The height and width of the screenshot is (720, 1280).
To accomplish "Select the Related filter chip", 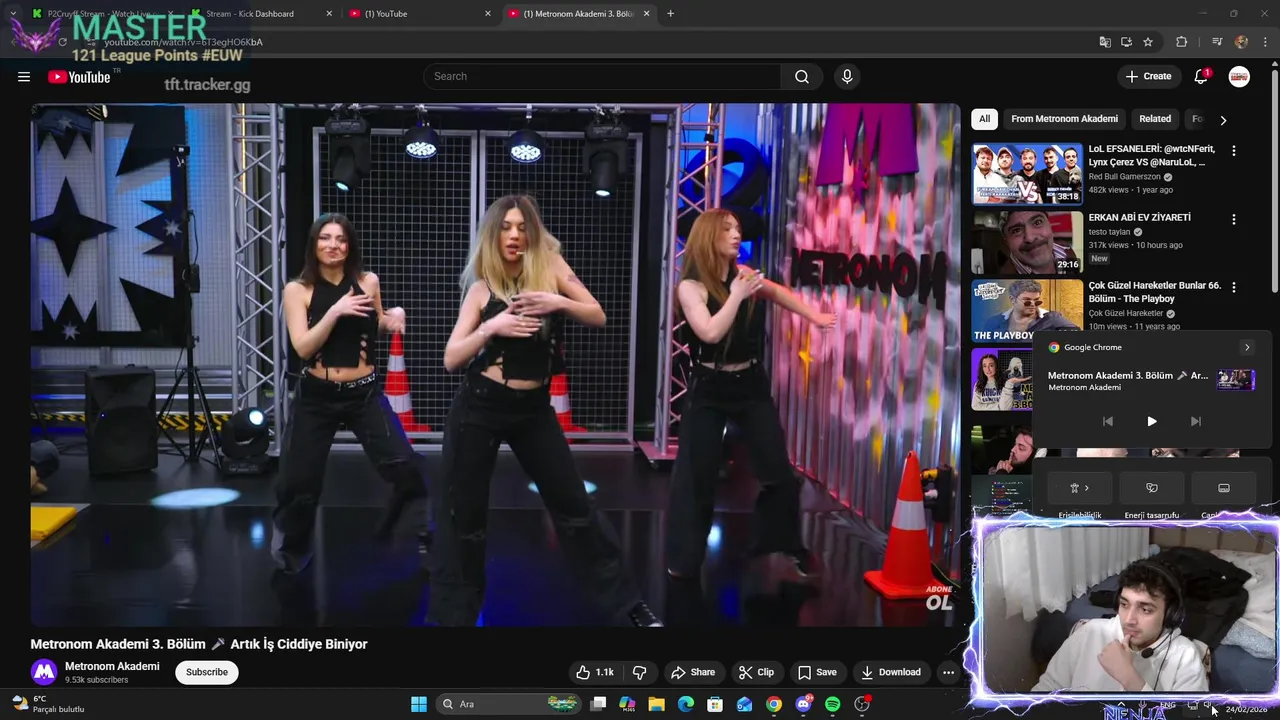I will point(1155,119).
